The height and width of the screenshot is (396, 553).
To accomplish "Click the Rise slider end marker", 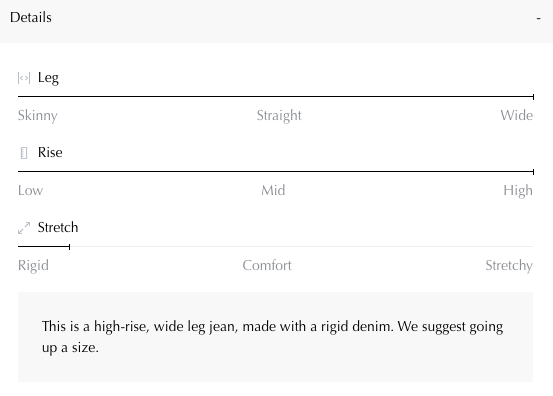I will click(x=533, y=172).
